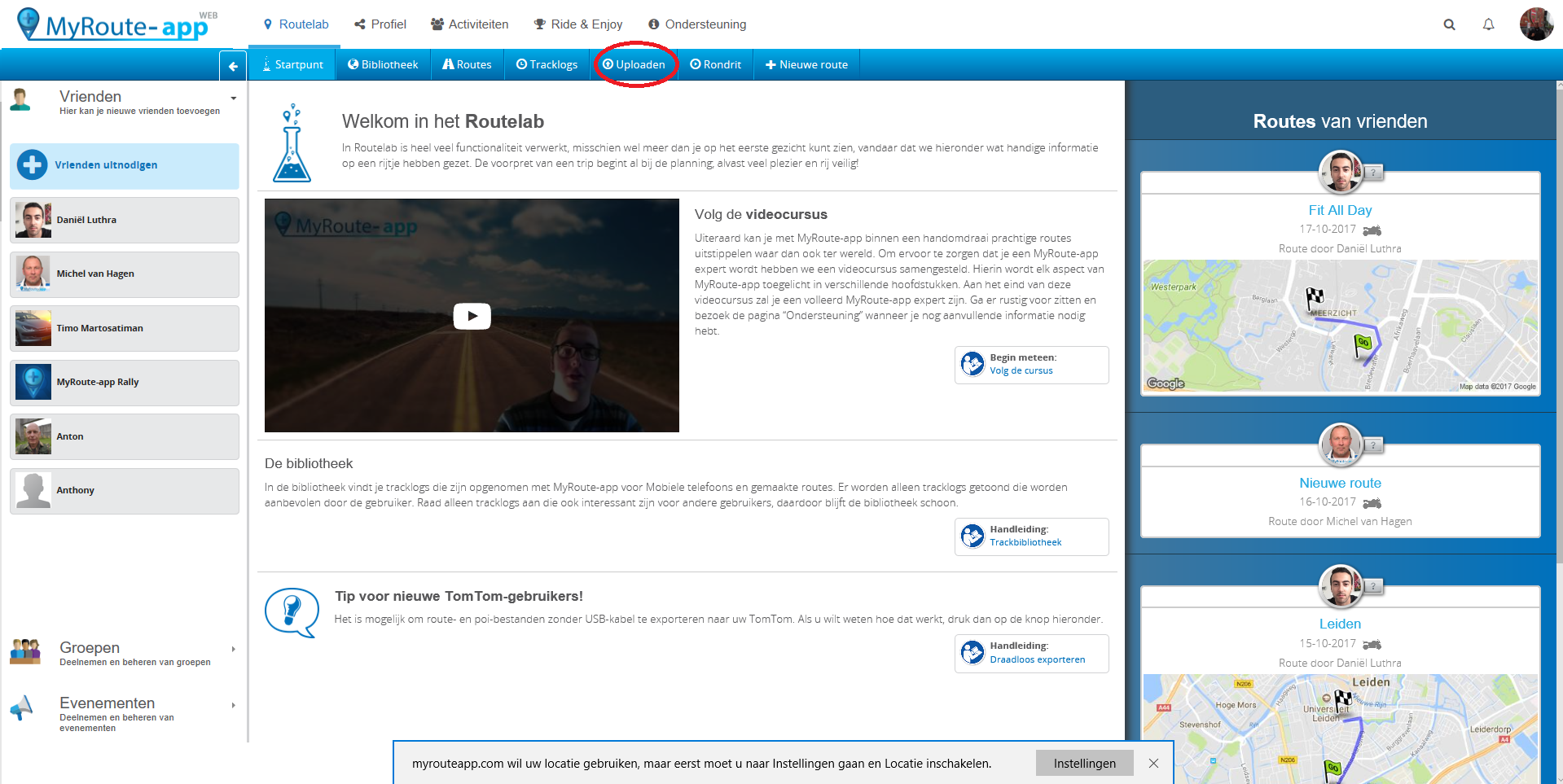Screen dimensions: 1563x784
Task: Follow the Volg de cursus link
Action: pos(1021,370)
